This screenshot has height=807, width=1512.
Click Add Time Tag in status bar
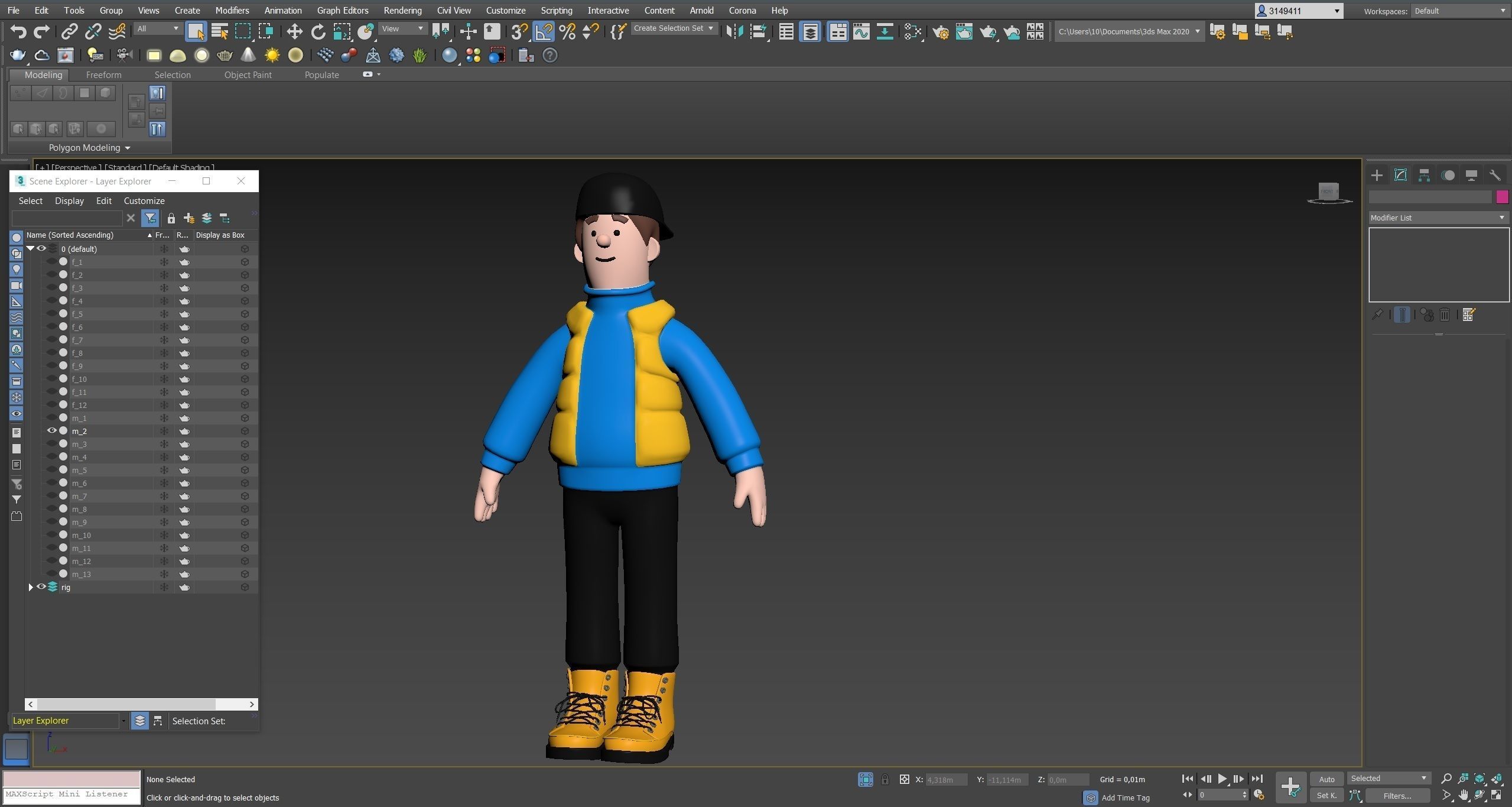(x=1125, y=798)
